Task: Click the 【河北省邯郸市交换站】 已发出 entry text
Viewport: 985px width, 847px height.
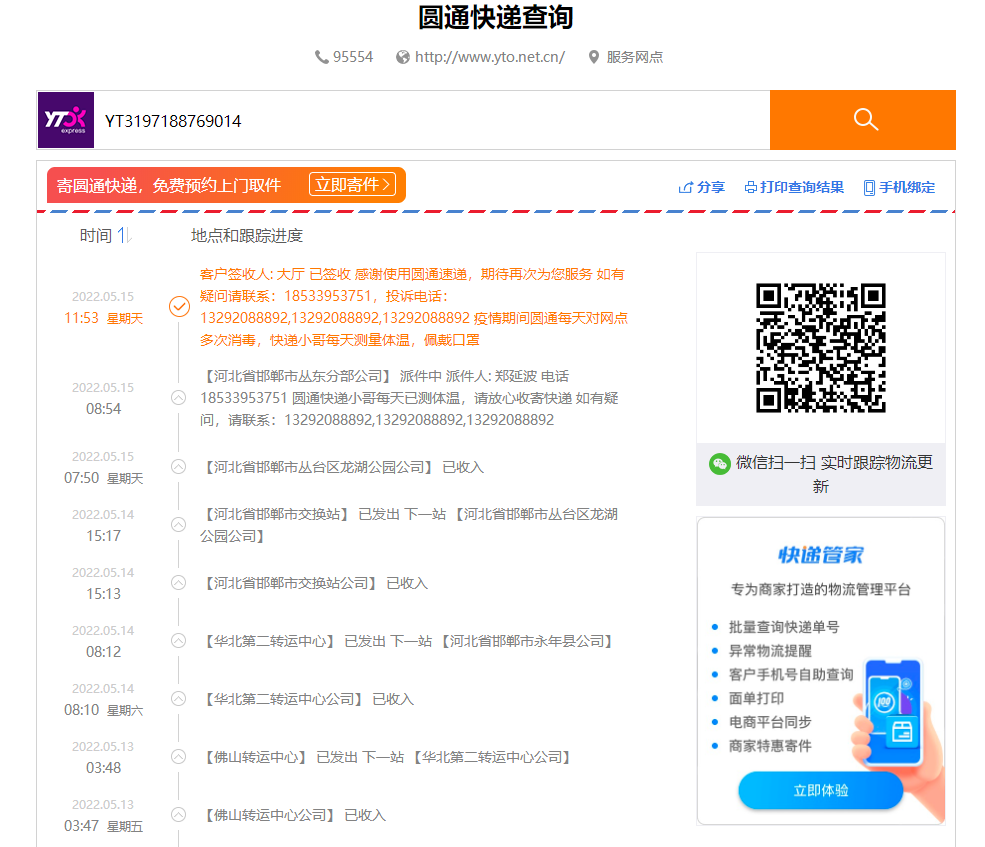Action: tap(409, 525)
